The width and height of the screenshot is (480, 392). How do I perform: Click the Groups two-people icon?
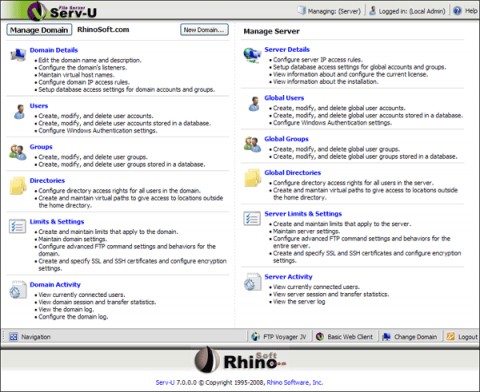[x=18, y=152]
